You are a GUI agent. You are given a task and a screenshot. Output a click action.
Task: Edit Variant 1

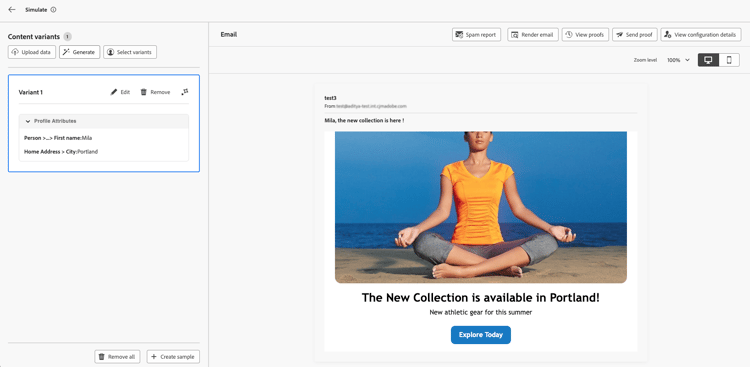point(120,92)
